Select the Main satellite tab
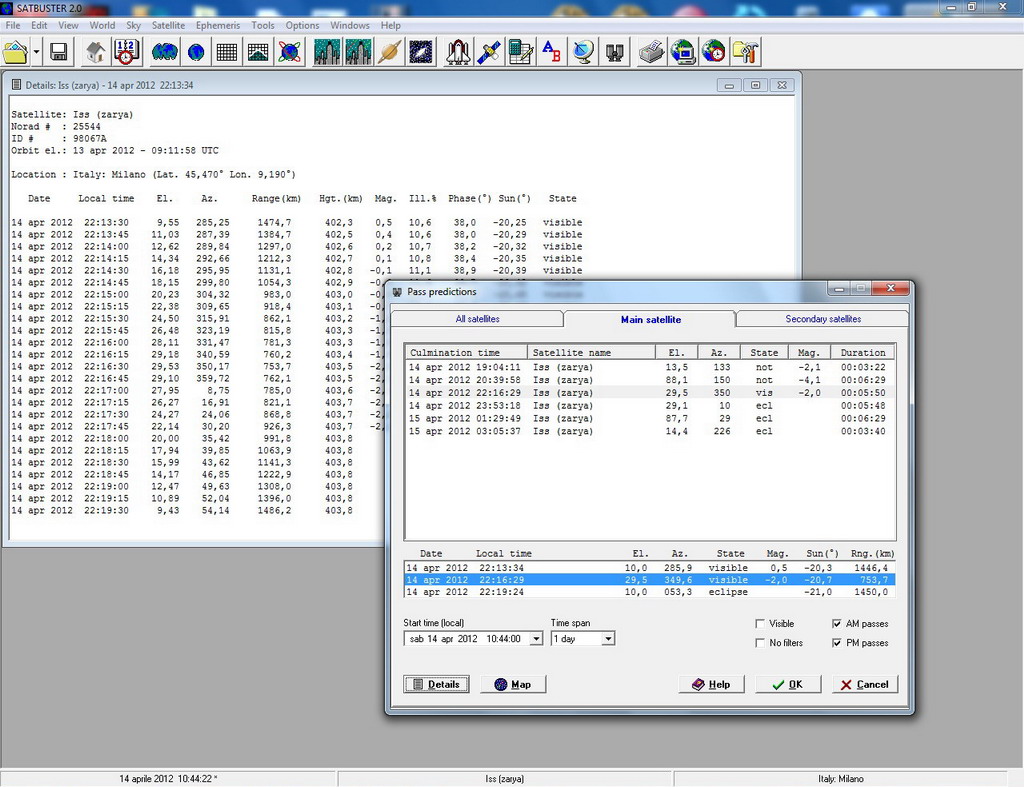Viewport: 1024px width, 787px height. pos(650,319)
